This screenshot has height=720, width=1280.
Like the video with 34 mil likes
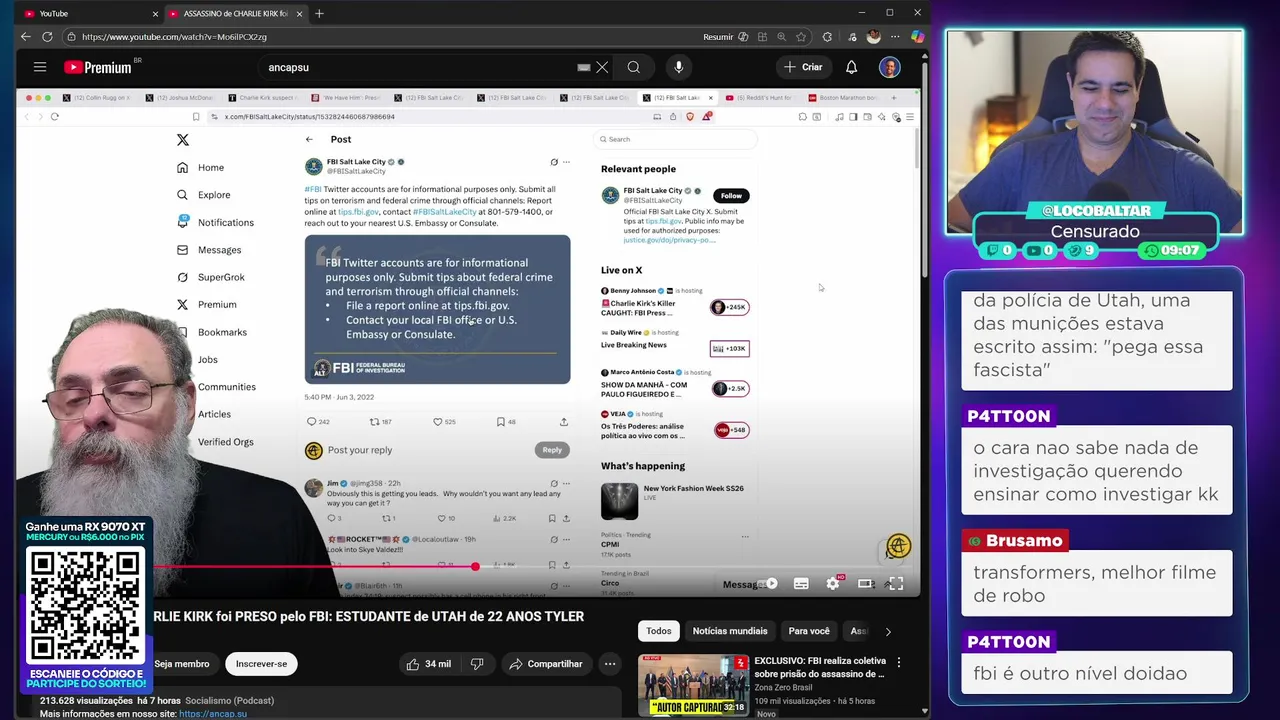click(428, 664)
